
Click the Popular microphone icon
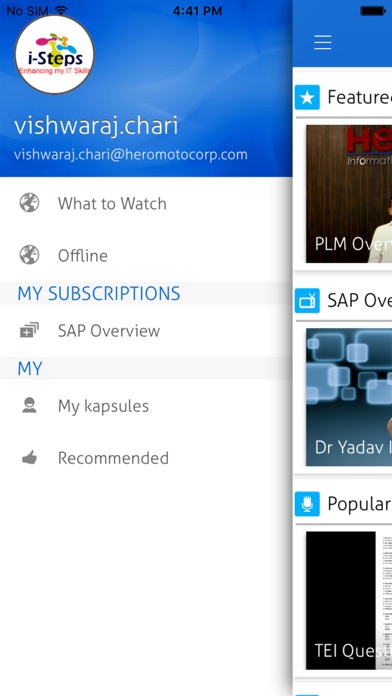(x=307, y=504)
